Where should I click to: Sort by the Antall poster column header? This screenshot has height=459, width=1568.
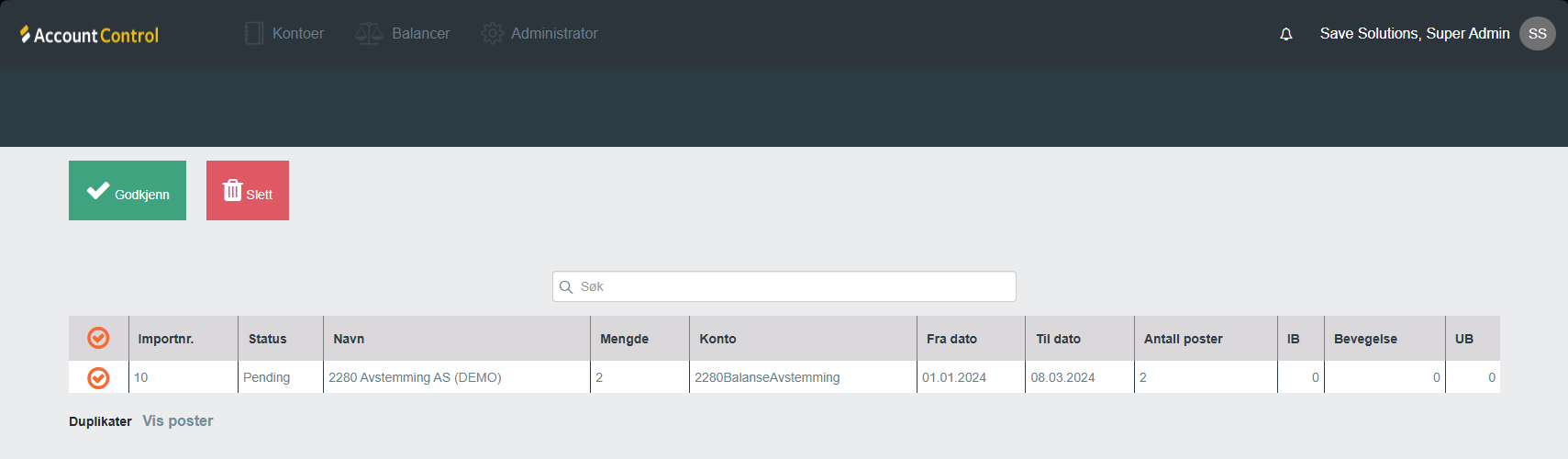click(x=1183, y=339)
